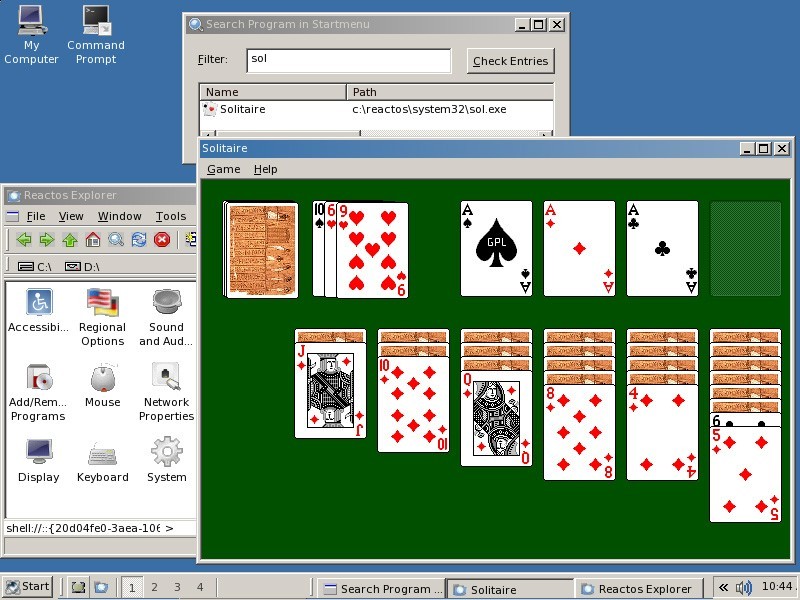
Task: Click the show desktop quick launch icon
Action: click(78, 587)
